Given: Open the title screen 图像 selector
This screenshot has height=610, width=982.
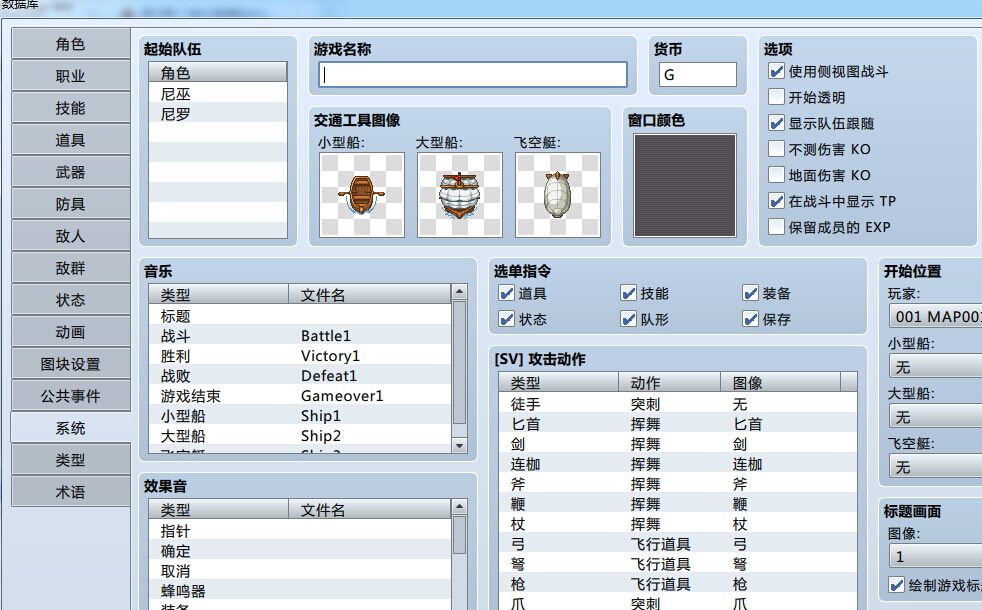Looking at the screenshot, I should point(935,556).
